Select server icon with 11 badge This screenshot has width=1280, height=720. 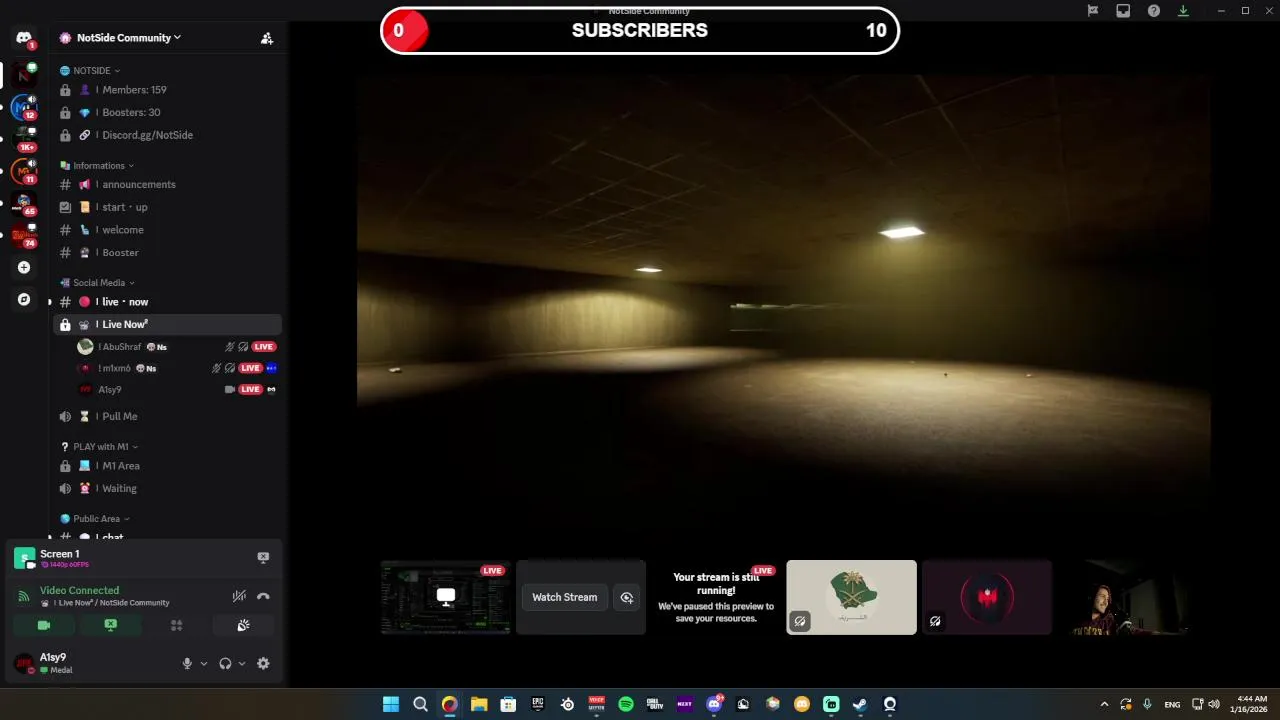coord(24,171)
